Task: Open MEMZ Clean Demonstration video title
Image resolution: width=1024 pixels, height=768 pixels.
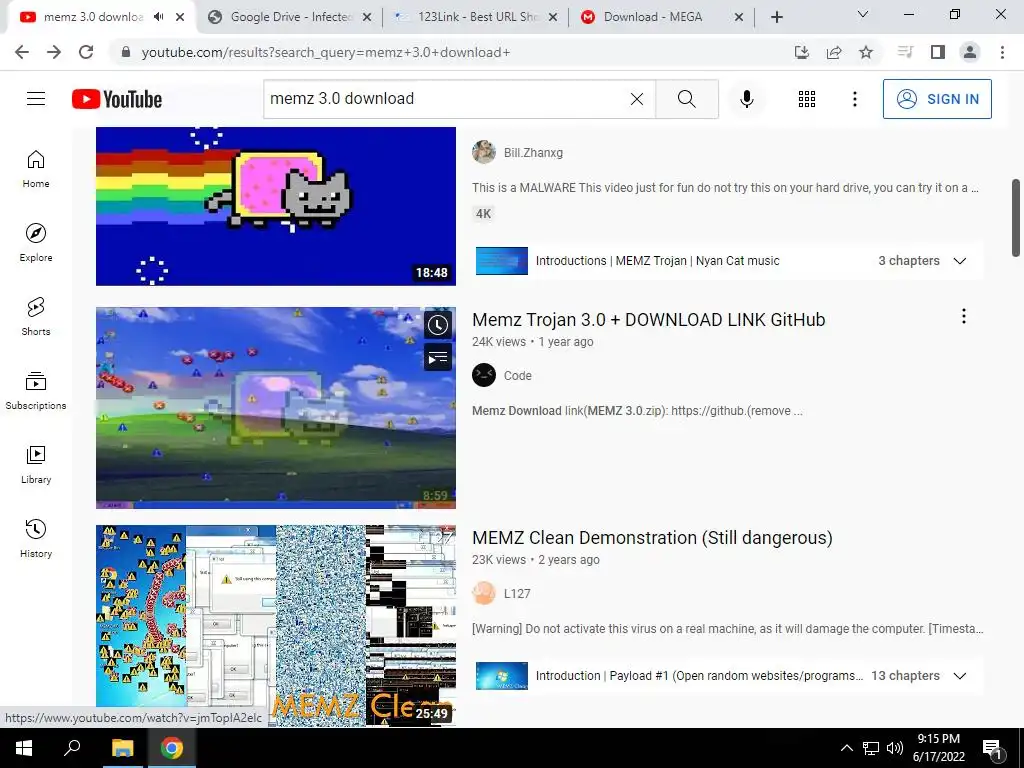Action: (x=652, y=537)
